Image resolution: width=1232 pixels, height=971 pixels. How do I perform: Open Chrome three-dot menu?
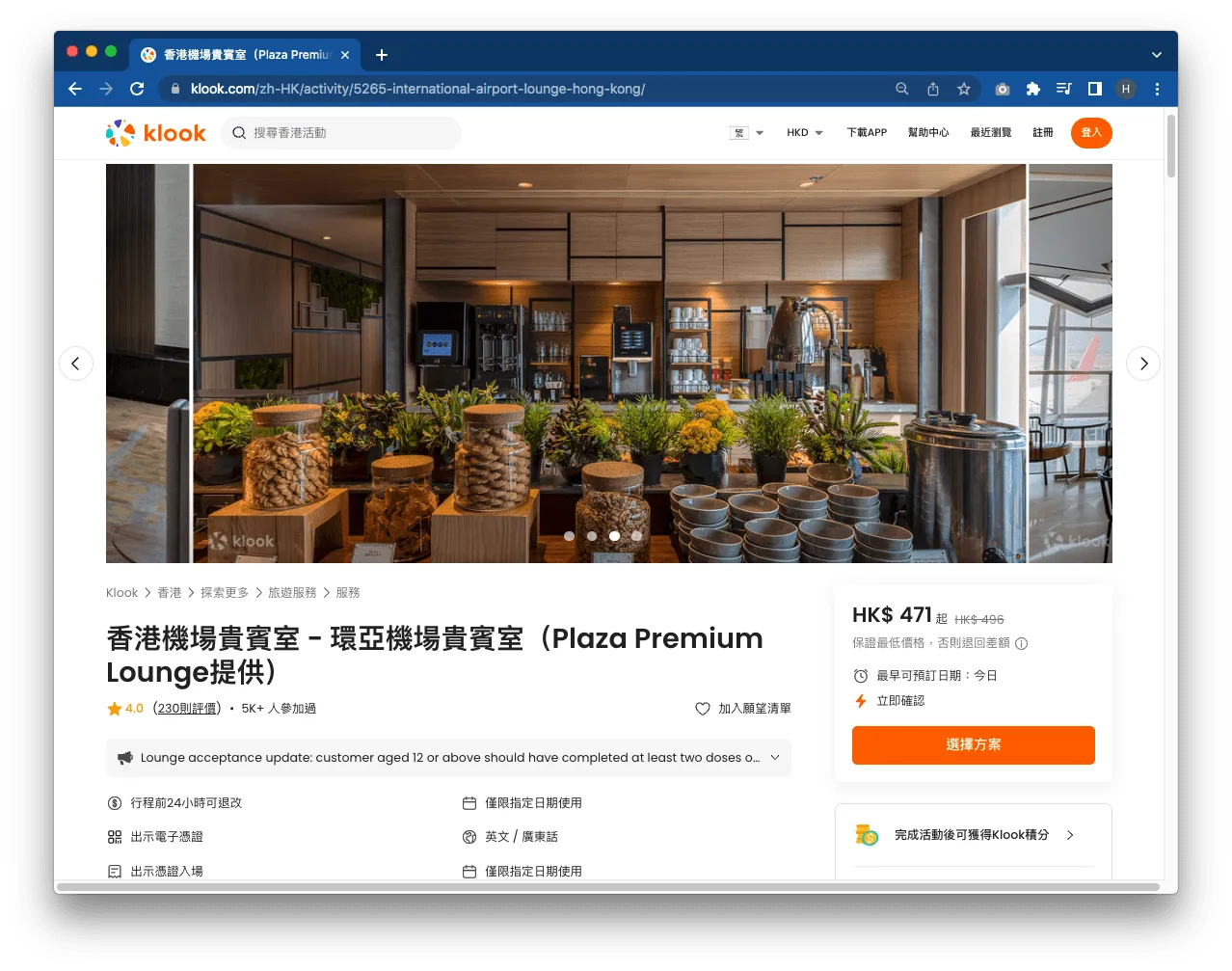click(x=1157, y=89)
